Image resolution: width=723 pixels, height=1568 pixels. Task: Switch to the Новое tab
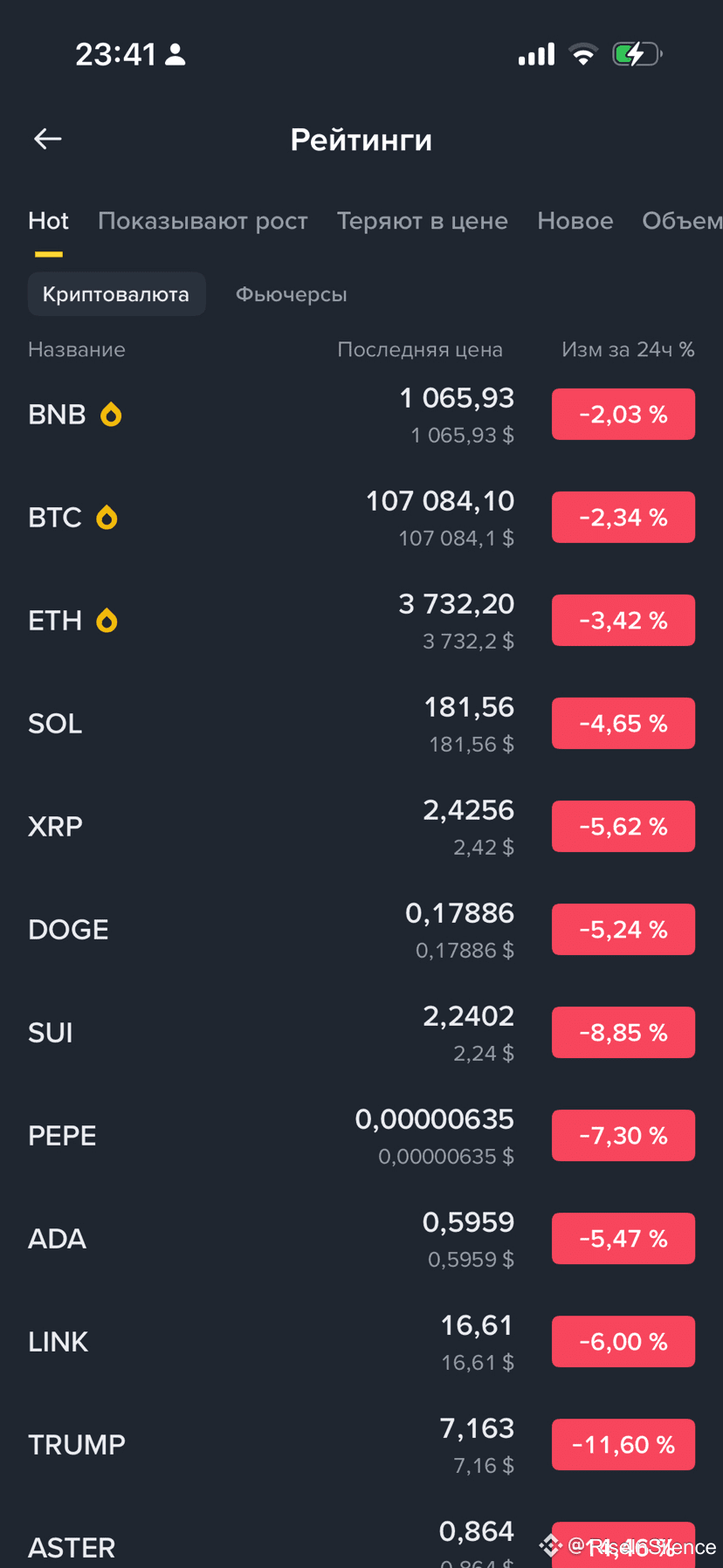(575, 221)
